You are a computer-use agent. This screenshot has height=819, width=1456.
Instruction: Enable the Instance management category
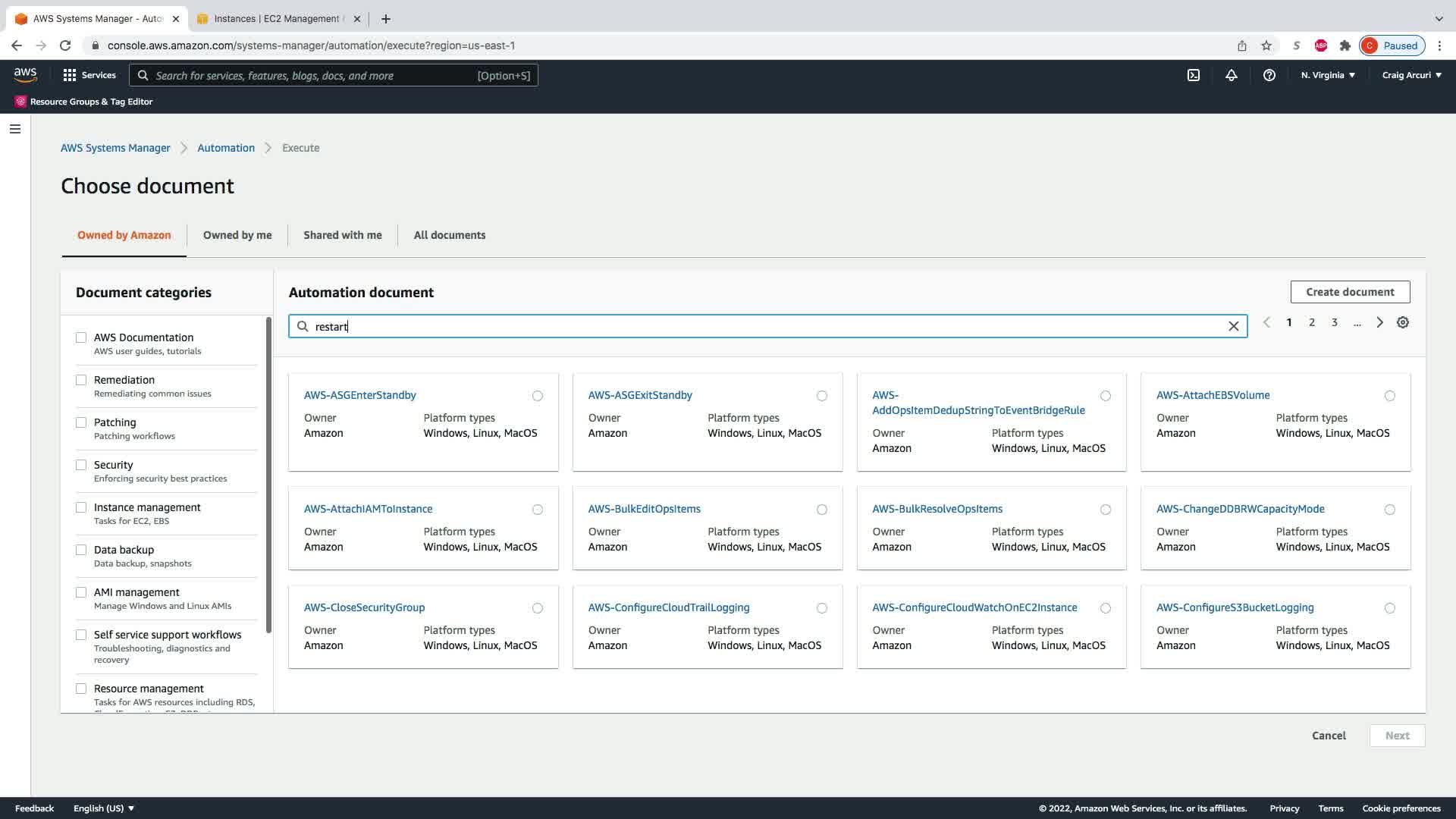point(81,507)
